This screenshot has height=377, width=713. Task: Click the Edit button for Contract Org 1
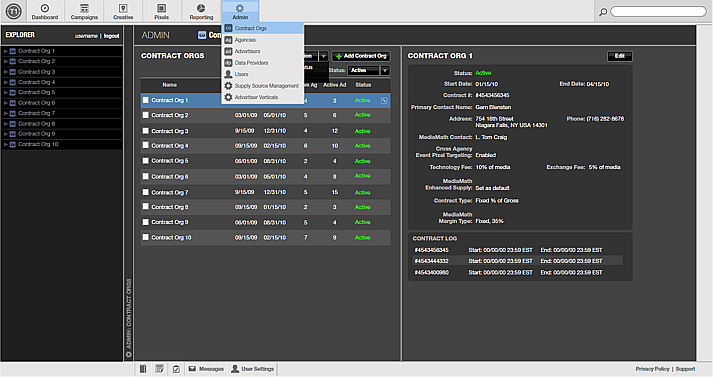click(x=619, y=56)
